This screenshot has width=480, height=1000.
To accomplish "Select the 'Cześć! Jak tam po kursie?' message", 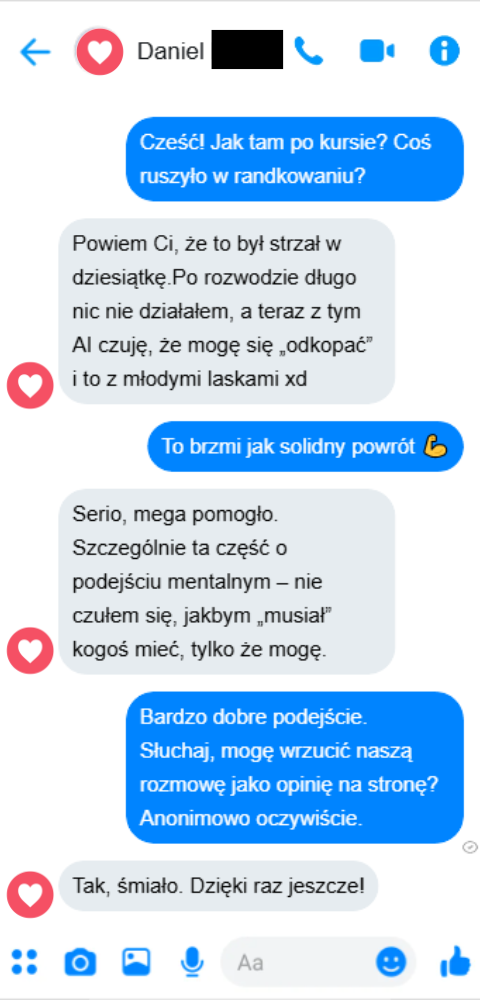I will 295,159.
